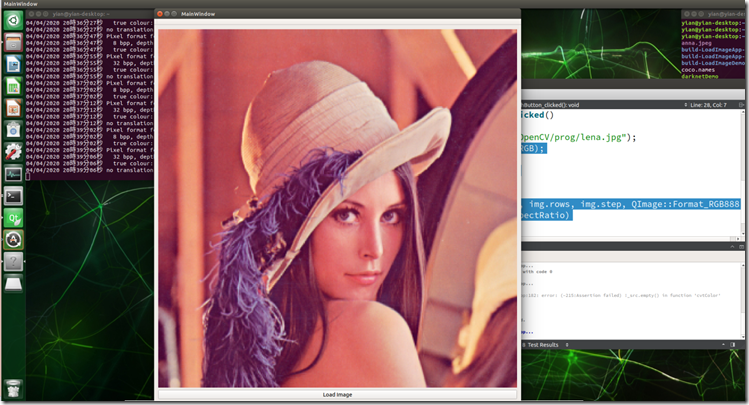Click the split editor icon beside Line/Col

[741, 105]
